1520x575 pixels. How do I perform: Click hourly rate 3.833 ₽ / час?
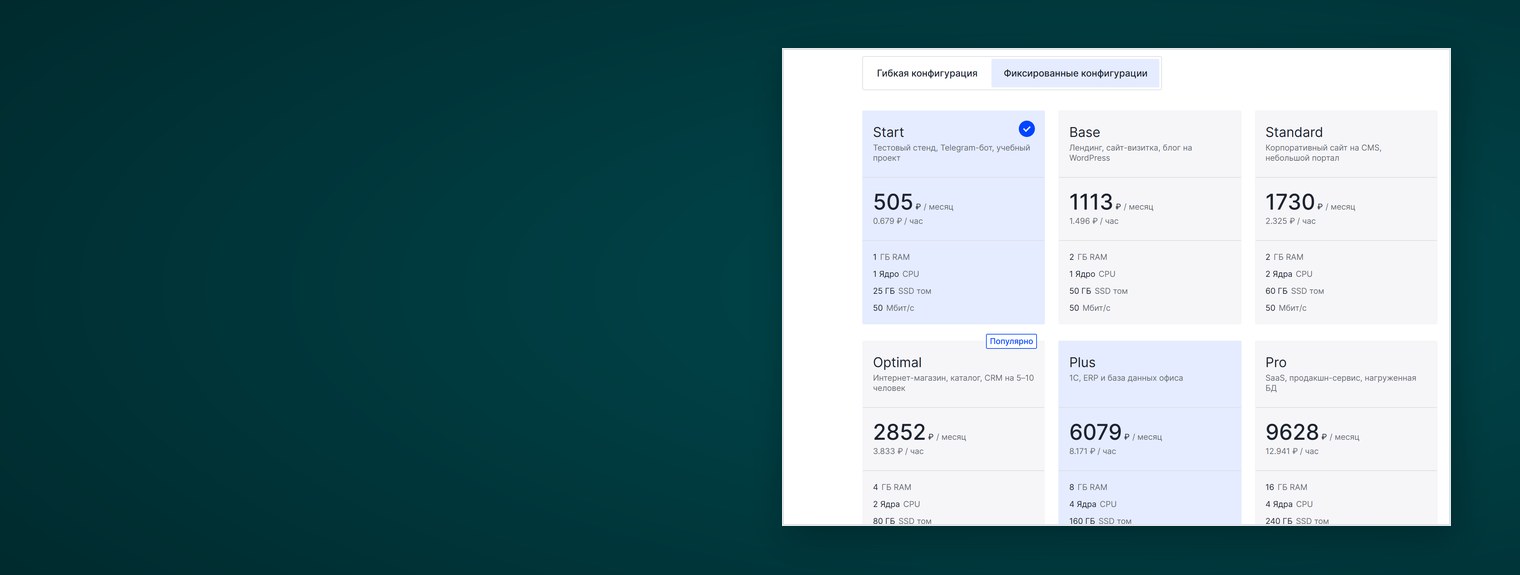[x=898, y=451]
